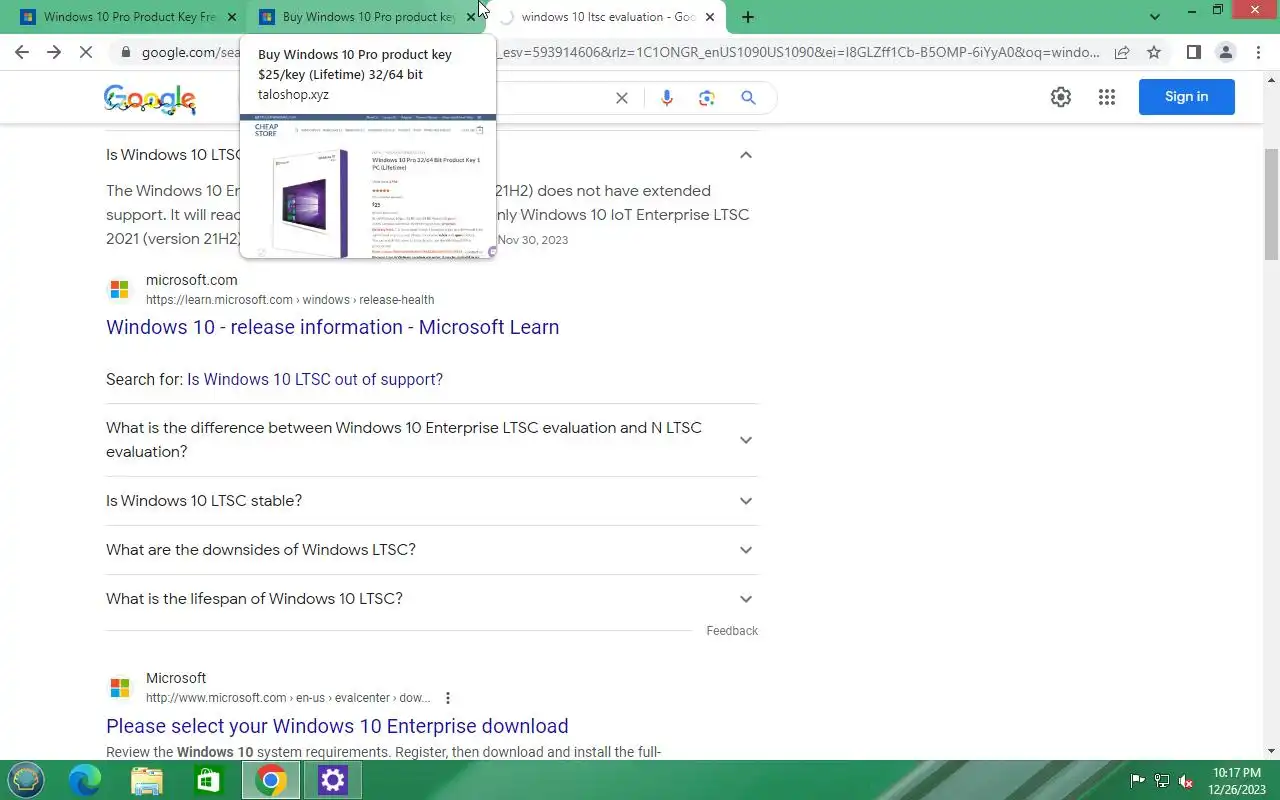Click the Nov 30, 2023 date text
1280x800 pixels.
[x=532, y=240]
